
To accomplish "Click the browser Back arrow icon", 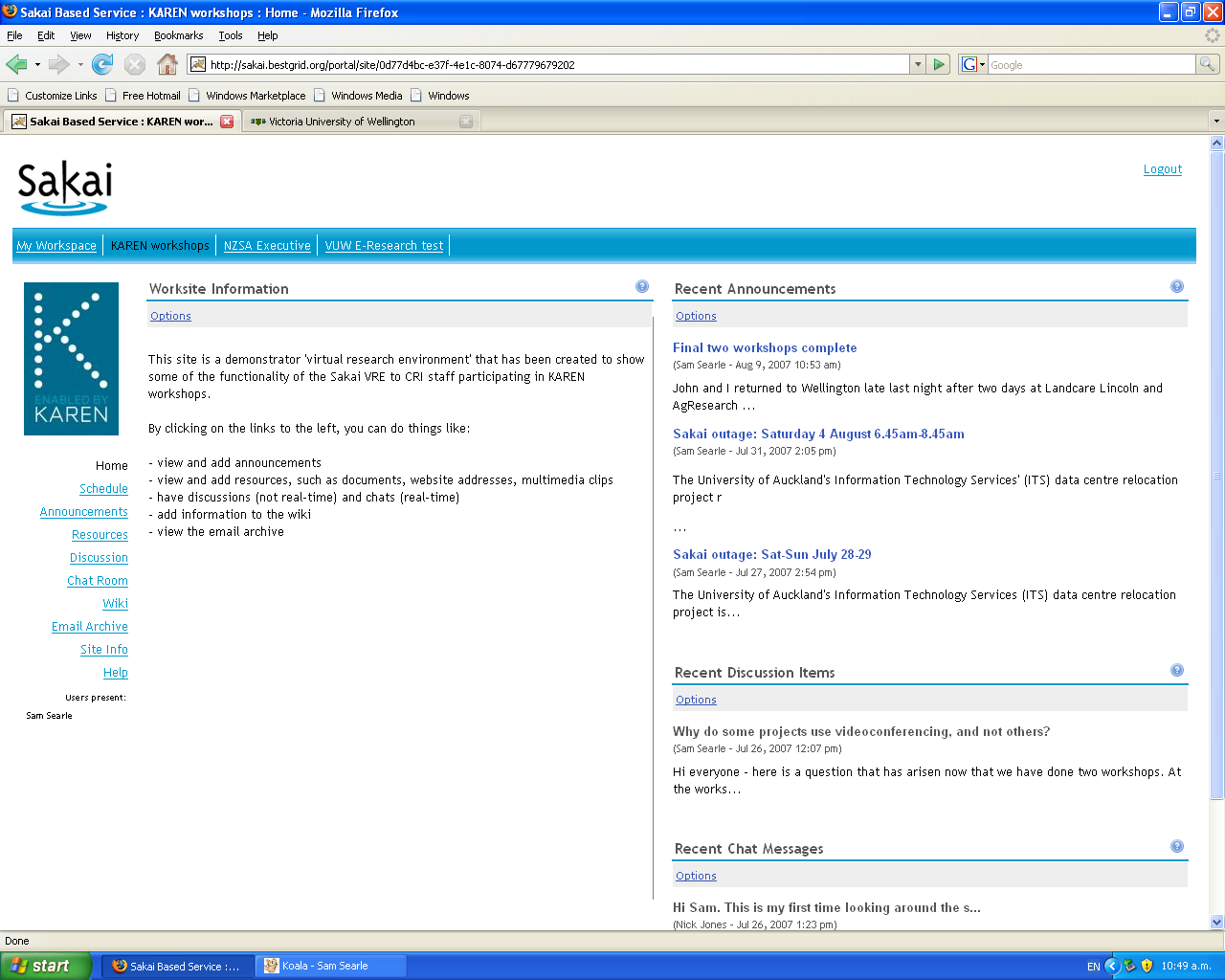I will [16, 64].
